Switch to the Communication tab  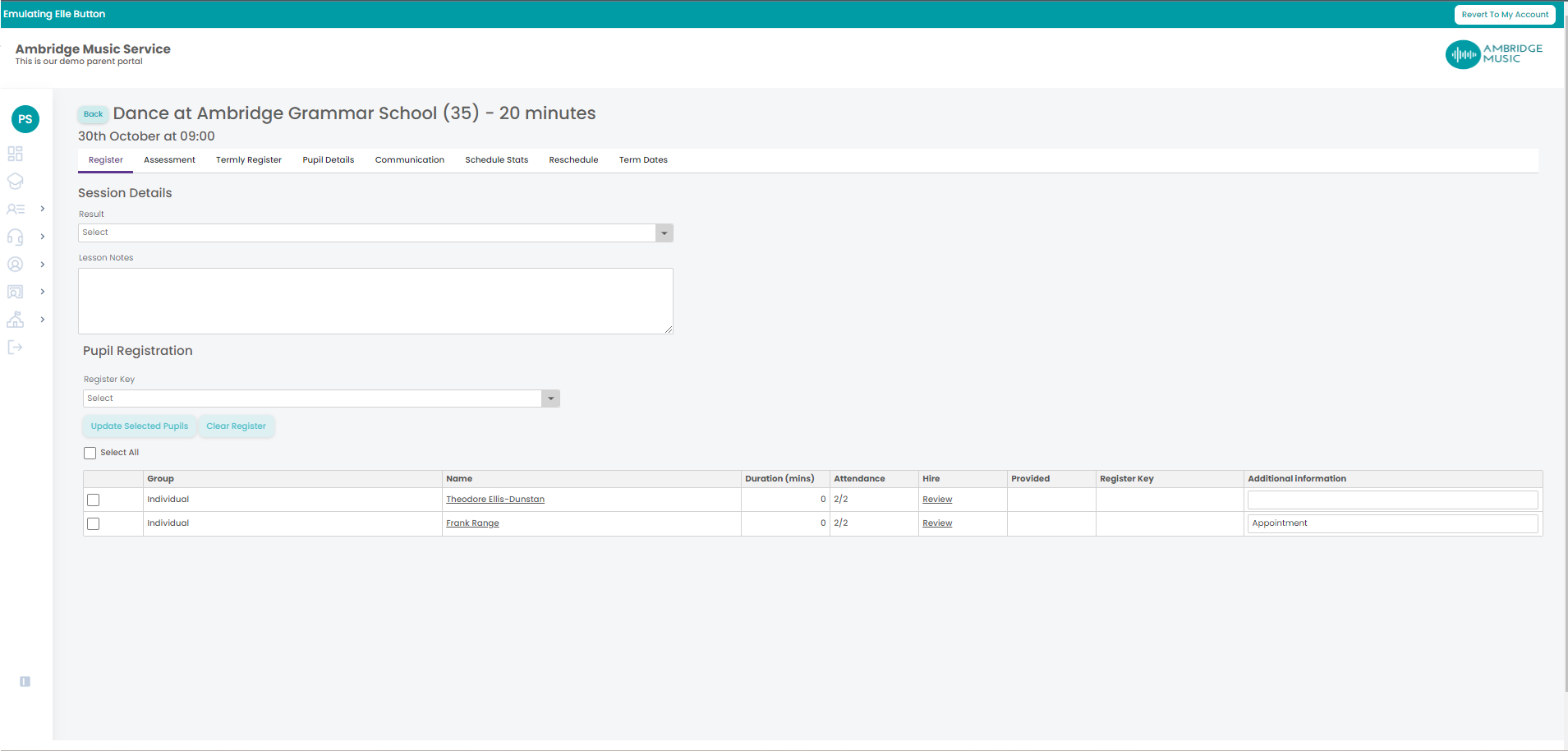[x=410, y=160]
